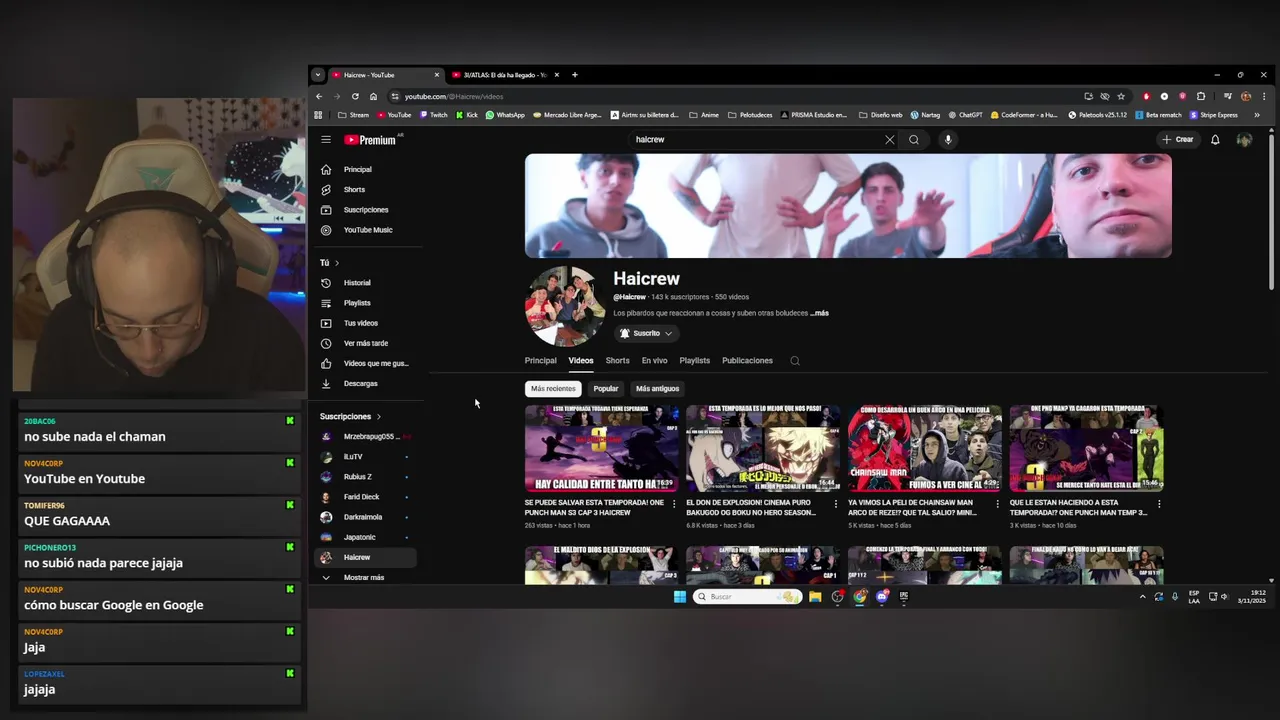Switch to channel Shorts tab
The width and height of the screenshot is (1280, 720).
click(617, 361)
